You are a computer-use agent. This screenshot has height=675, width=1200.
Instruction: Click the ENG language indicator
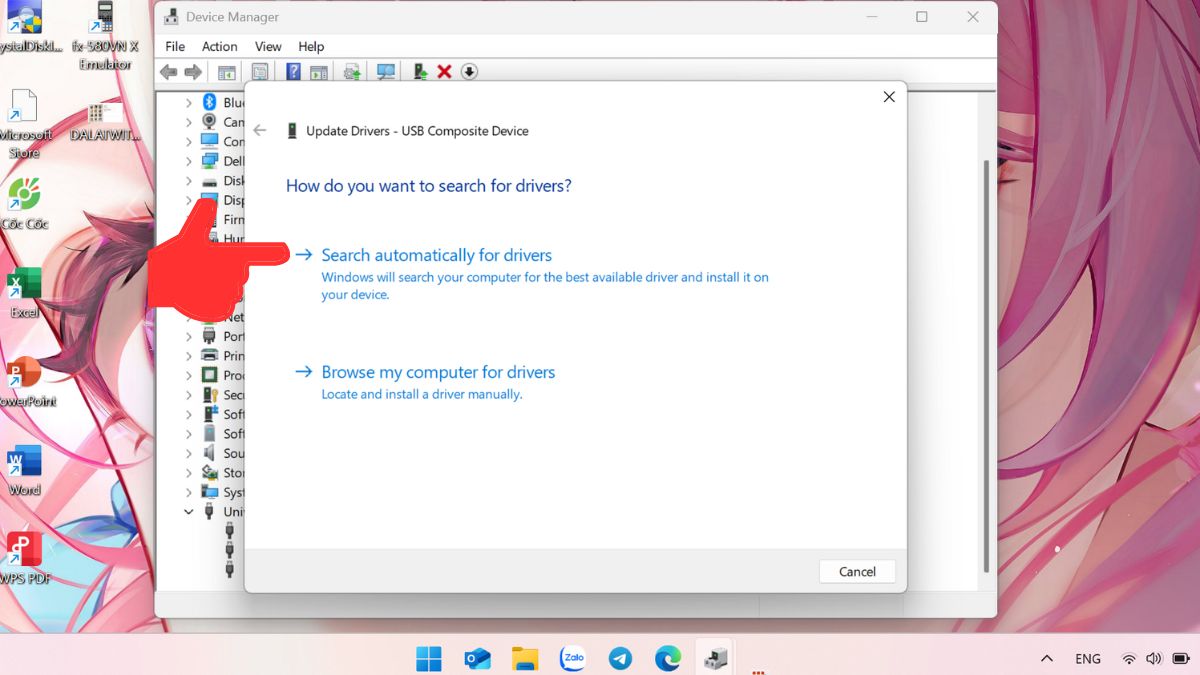(1087, 659)
